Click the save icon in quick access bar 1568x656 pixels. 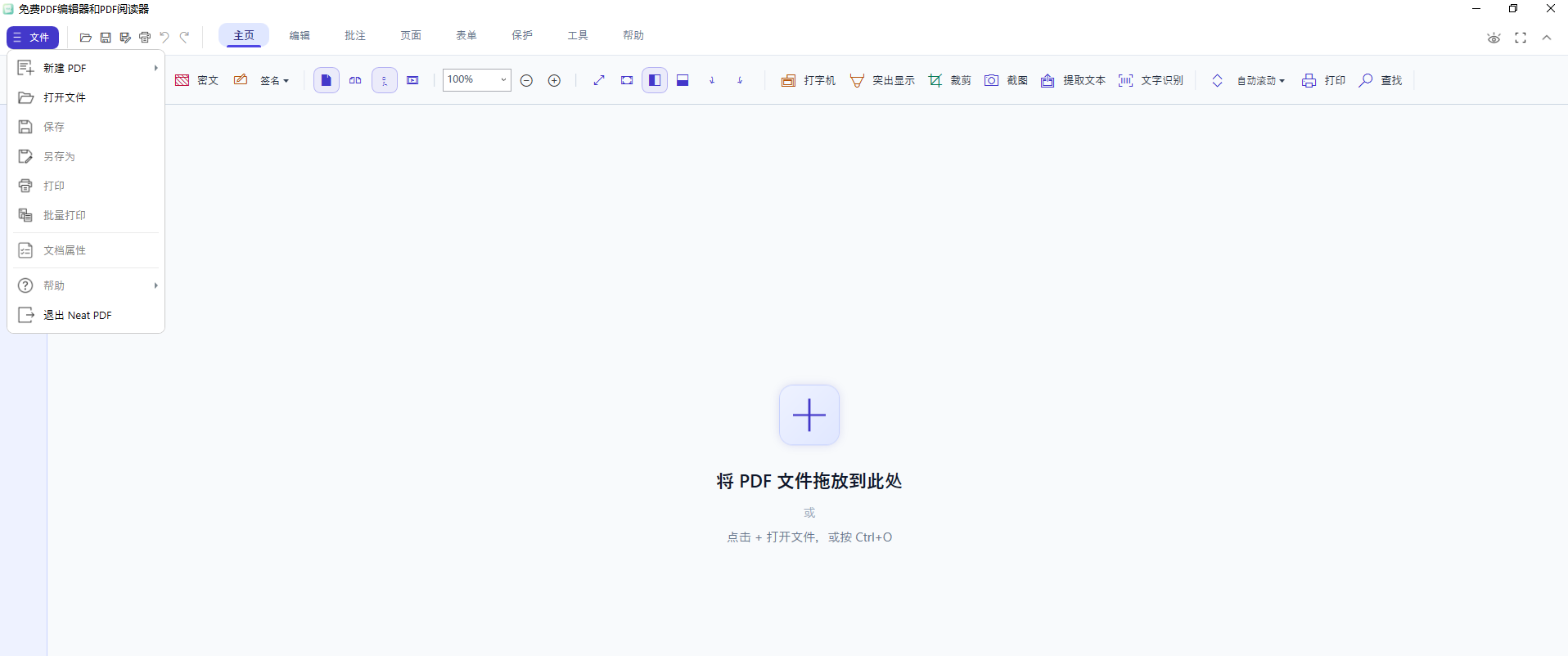coord(106,38)
